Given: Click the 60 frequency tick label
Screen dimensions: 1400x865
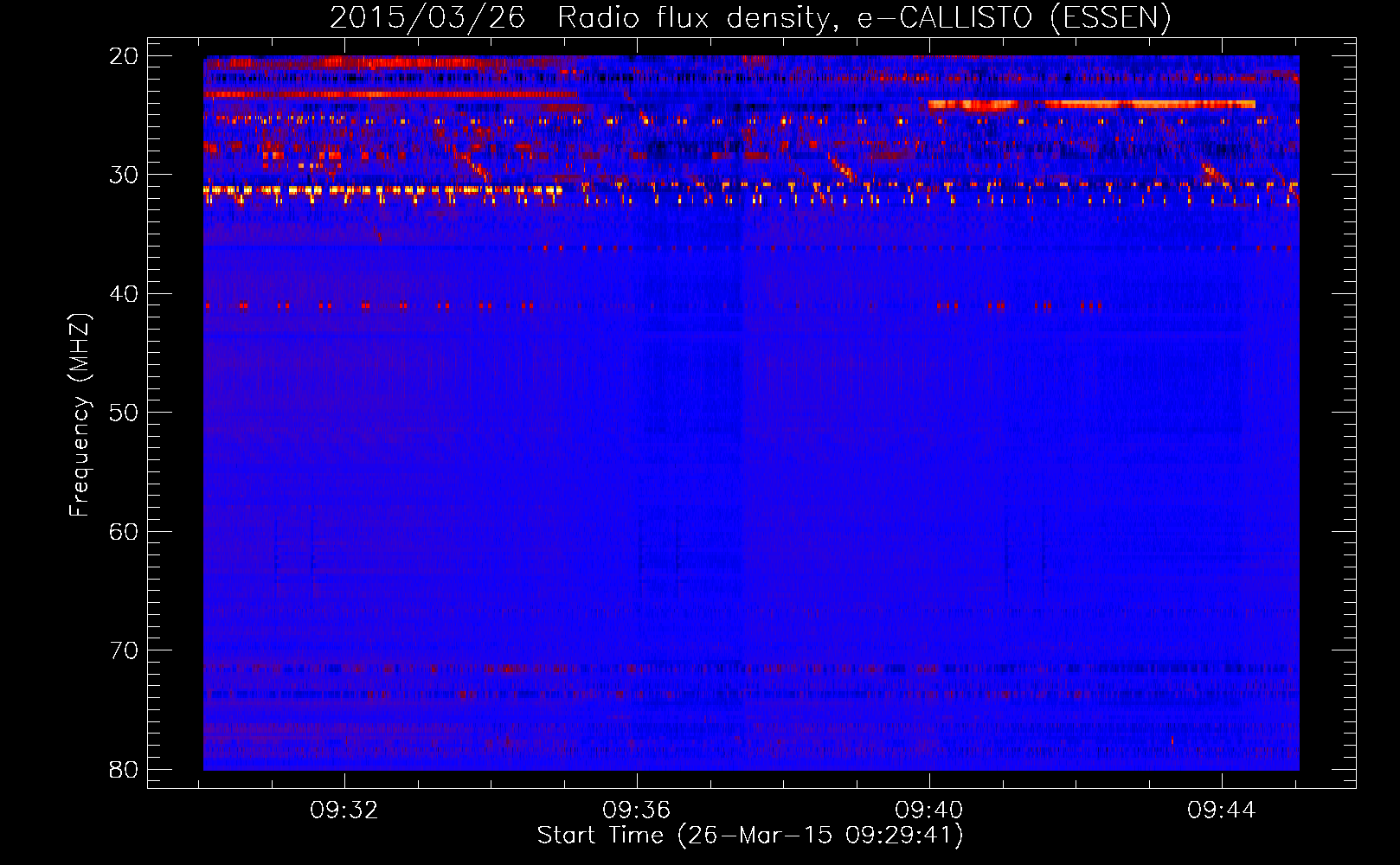Looking at the screenshot, I should pyautogui.click(x=124, y=531).
